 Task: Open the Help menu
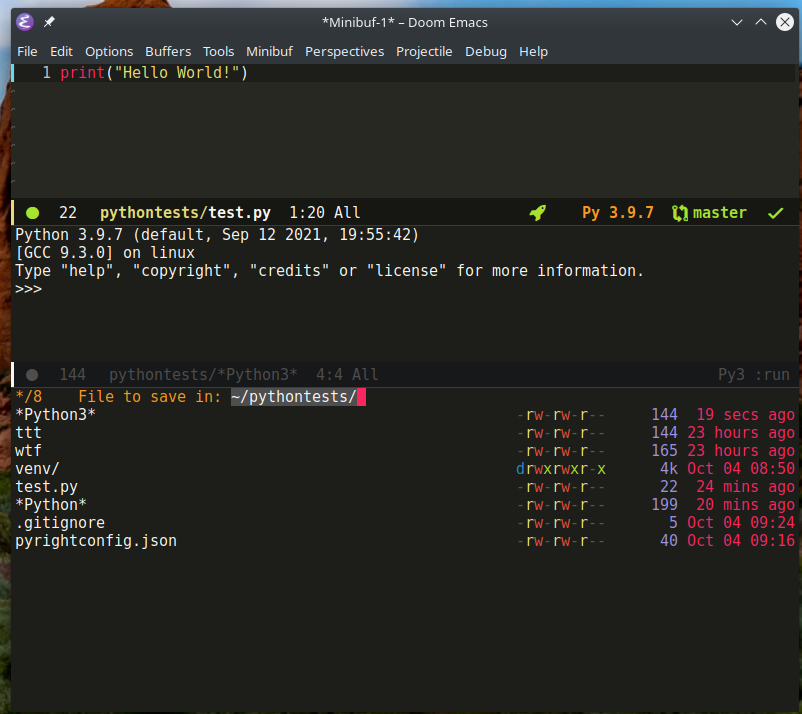click(x=533, y=52)
